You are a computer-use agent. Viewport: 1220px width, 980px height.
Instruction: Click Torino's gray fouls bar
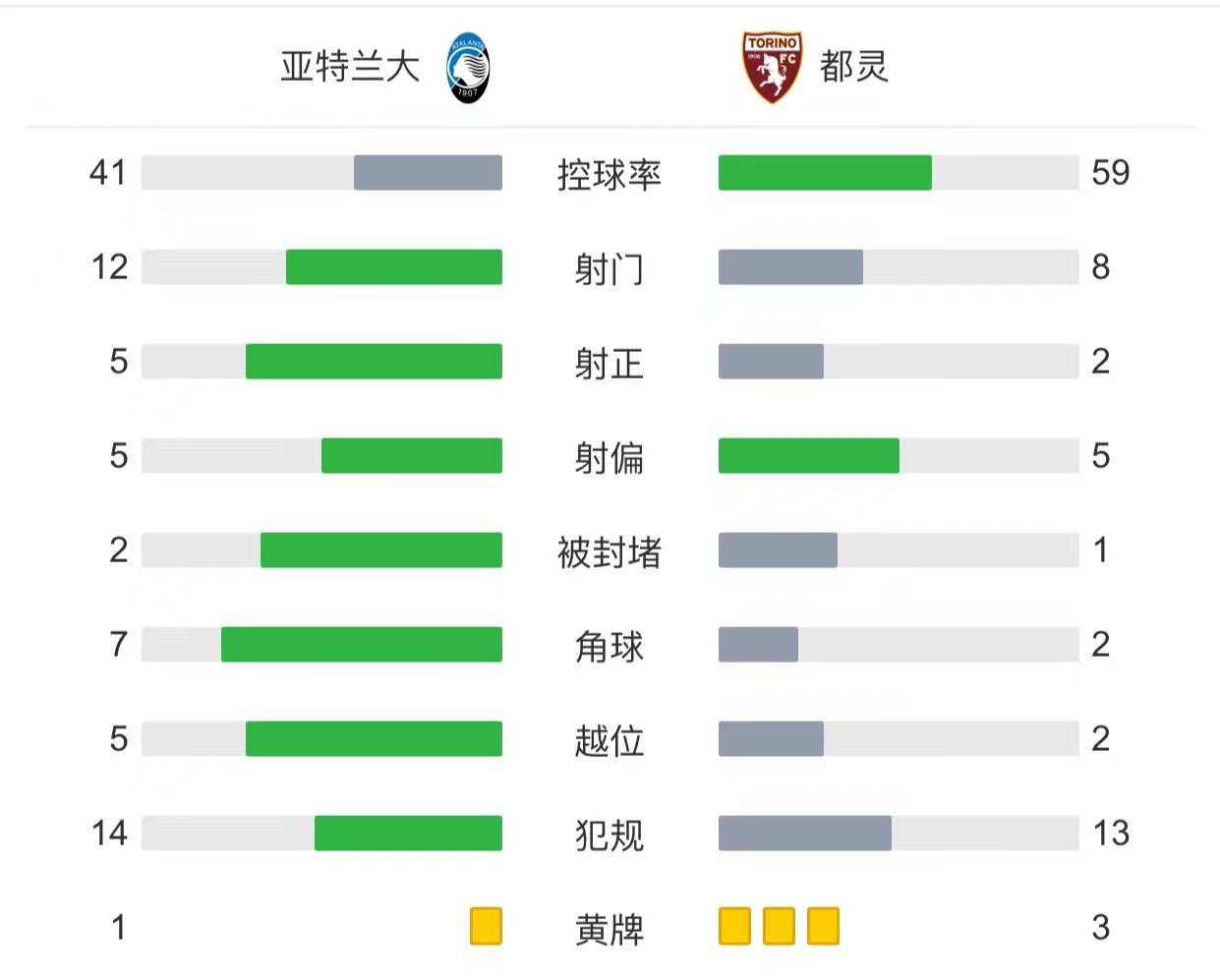click(805, 833)
